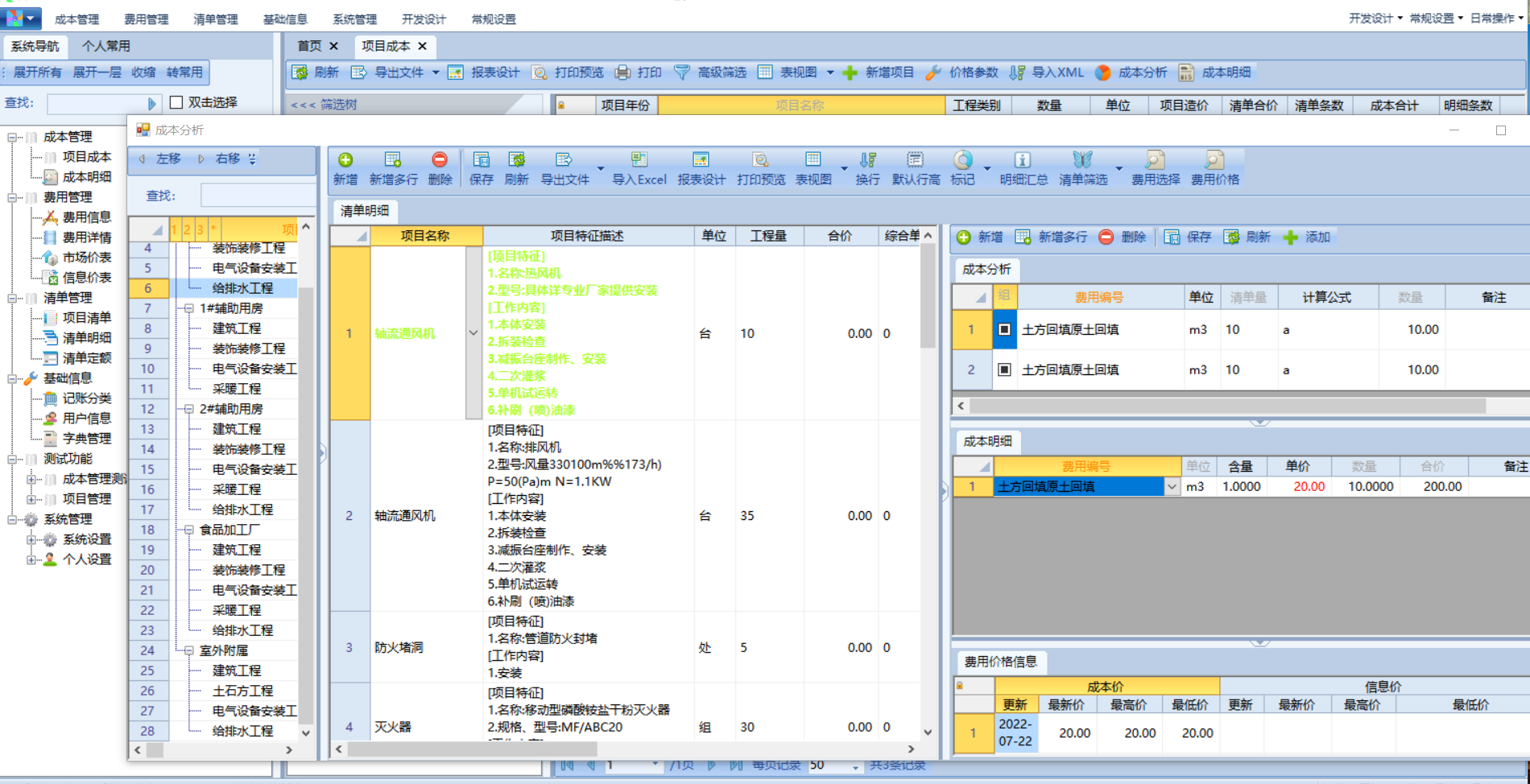The width and height of the screenshot is (1530, 784).
Task: Click 导出文件 icon in 成本分析 window toolbar
Action: click(564, 160)
